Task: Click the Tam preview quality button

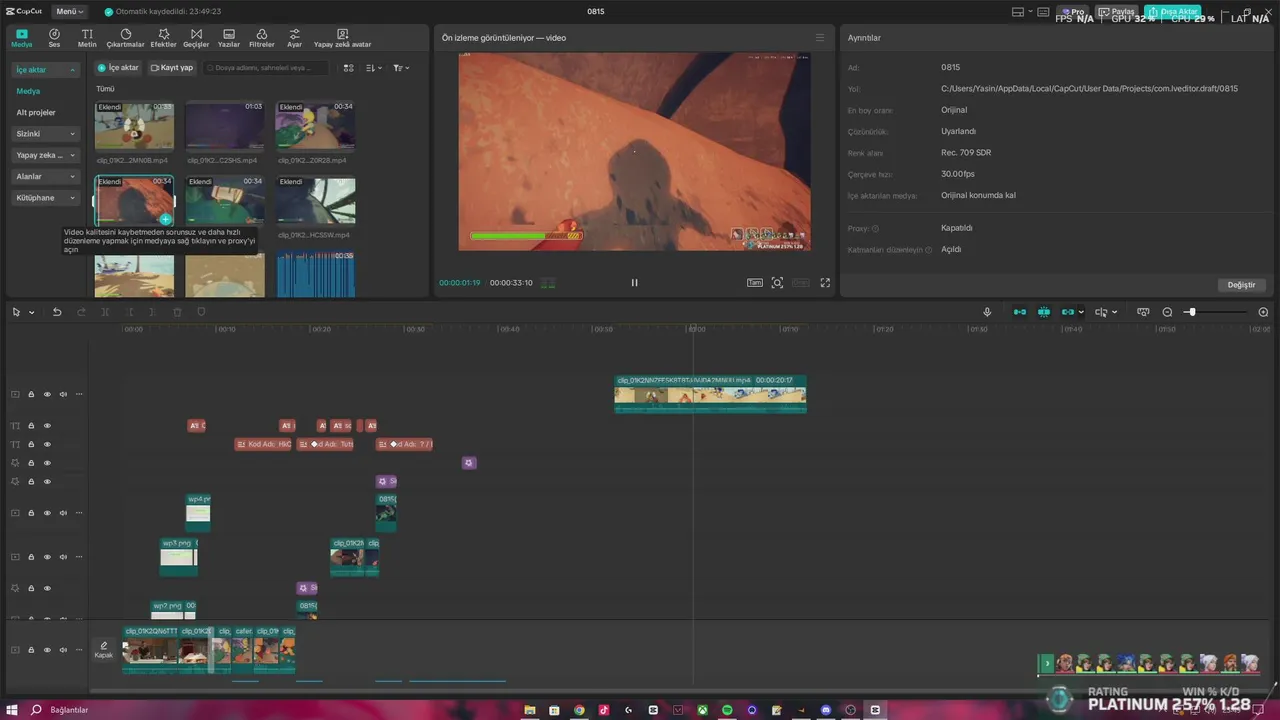Action: click(x=755, y=283)
